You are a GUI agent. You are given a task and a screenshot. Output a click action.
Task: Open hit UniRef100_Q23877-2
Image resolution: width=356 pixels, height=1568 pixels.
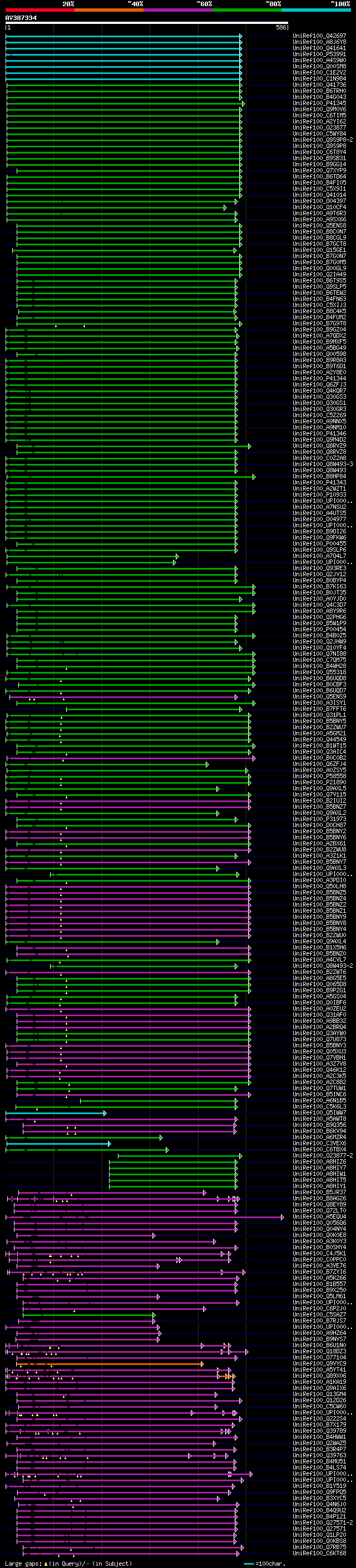tap(323, 1155)
